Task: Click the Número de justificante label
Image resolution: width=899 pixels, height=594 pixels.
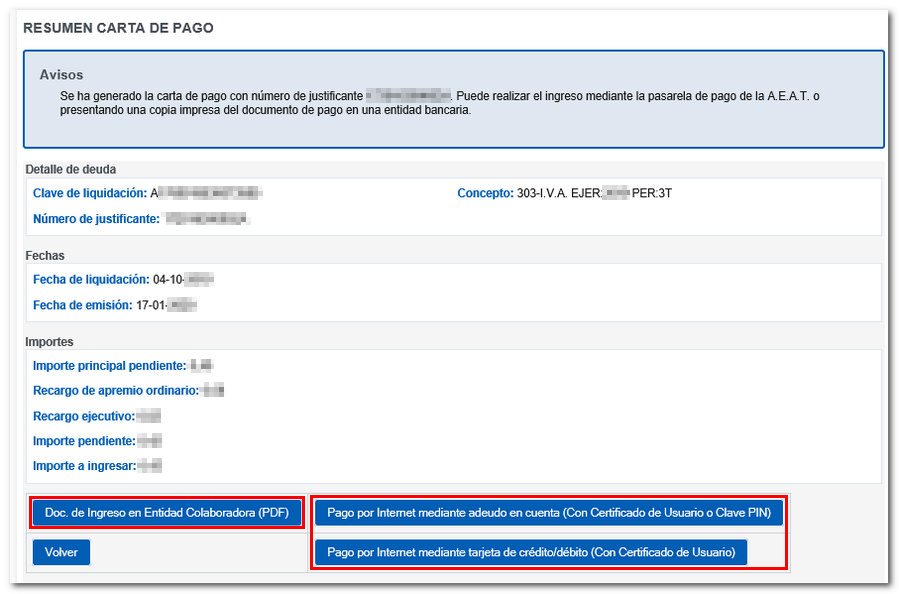Action: pos(96,218)
